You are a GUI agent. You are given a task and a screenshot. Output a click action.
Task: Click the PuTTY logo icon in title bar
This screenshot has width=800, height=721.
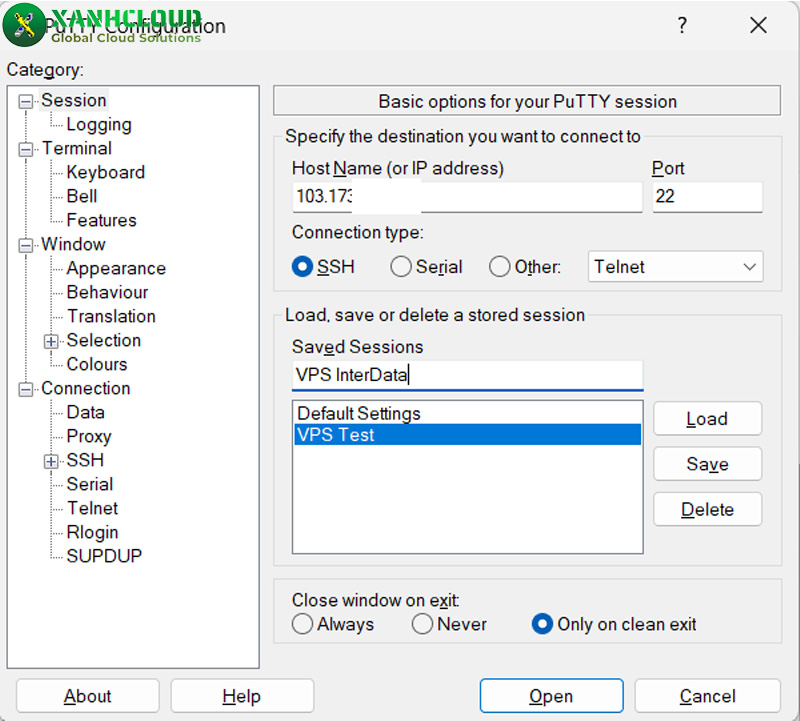[24, 26]
